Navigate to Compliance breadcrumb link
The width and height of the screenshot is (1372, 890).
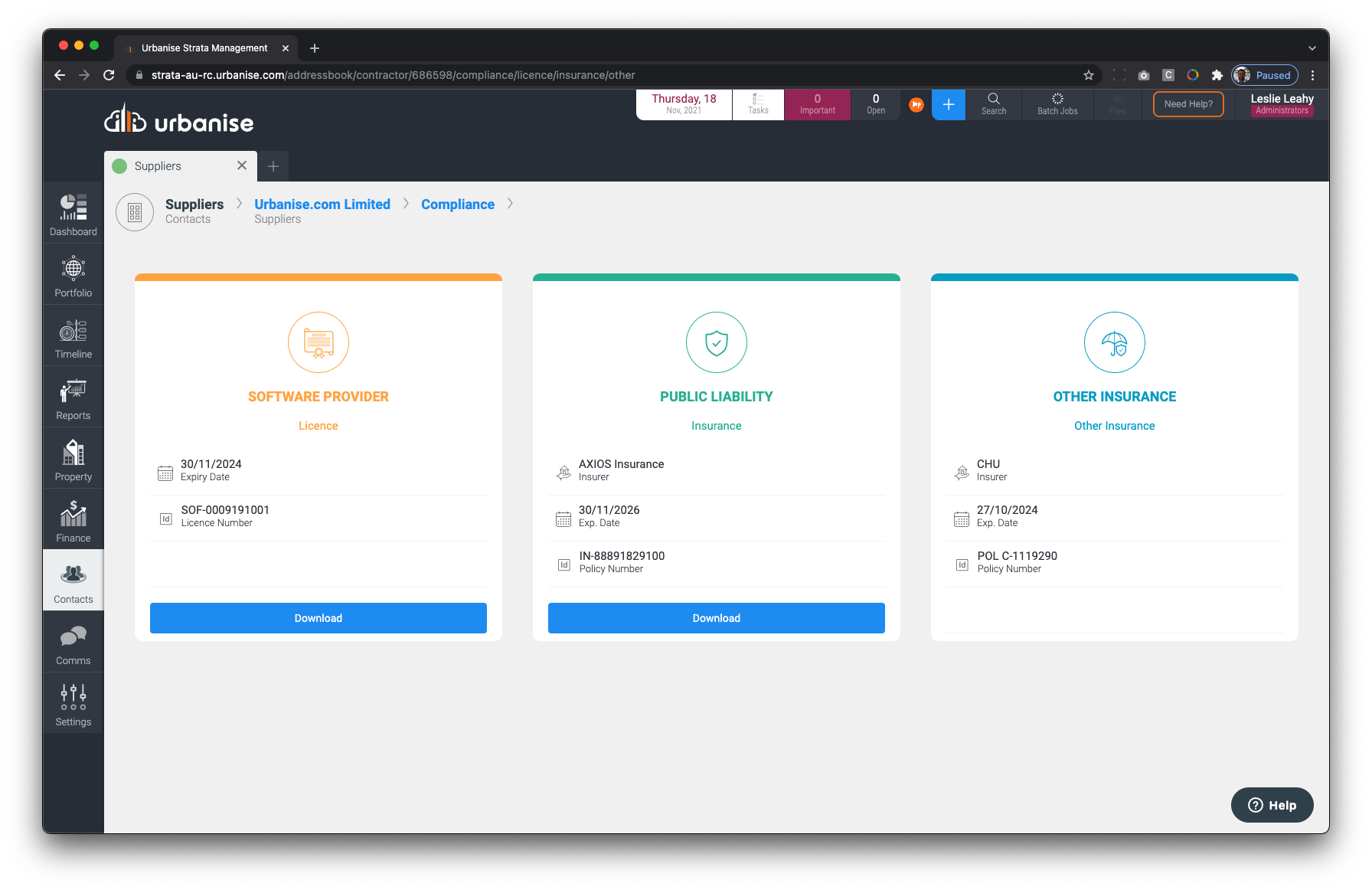pos(458,205)
